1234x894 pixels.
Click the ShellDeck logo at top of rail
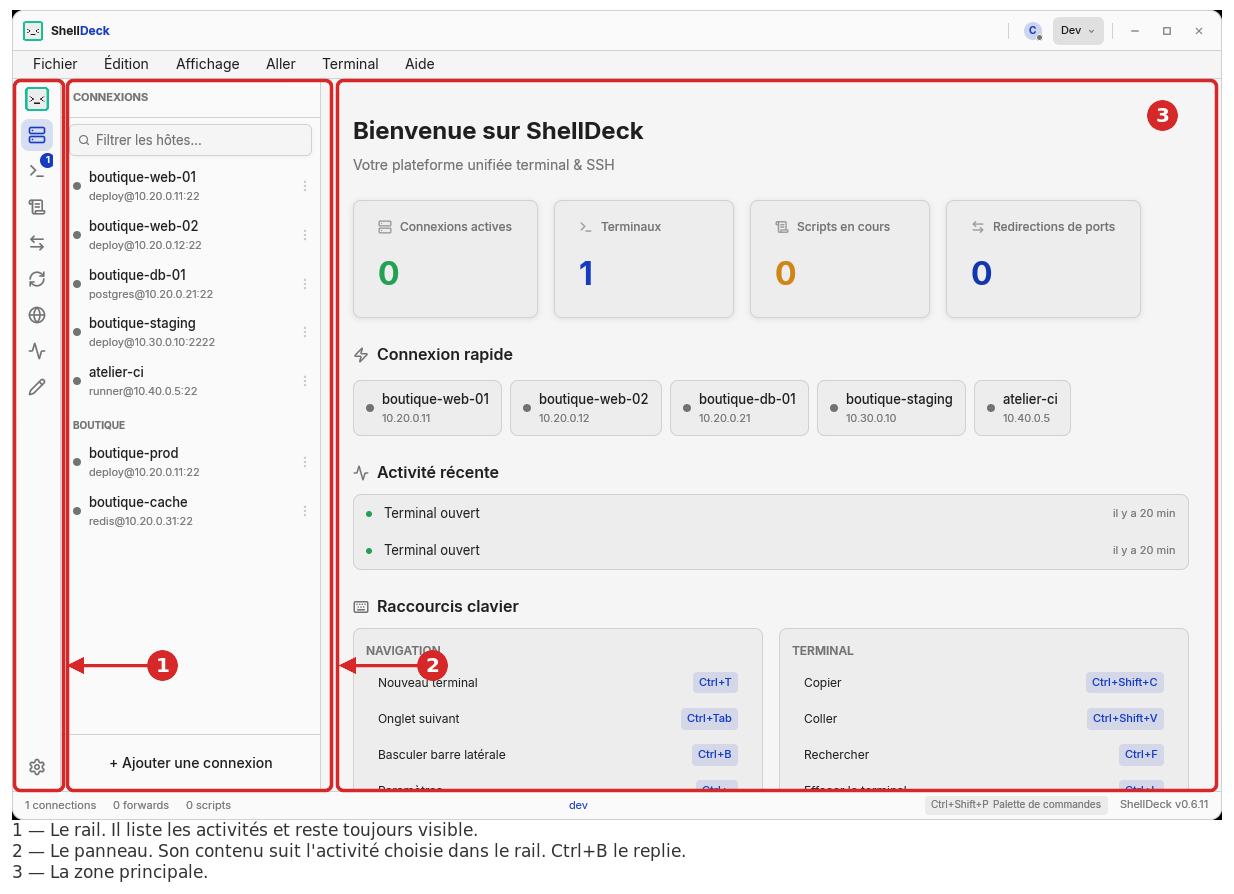pos(37,99)
